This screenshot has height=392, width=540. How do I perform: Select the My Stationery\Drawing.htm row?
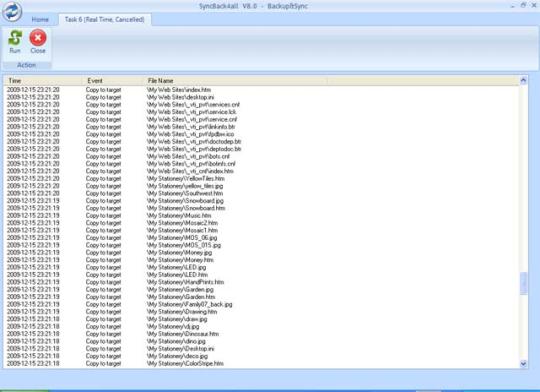(261, 312)
